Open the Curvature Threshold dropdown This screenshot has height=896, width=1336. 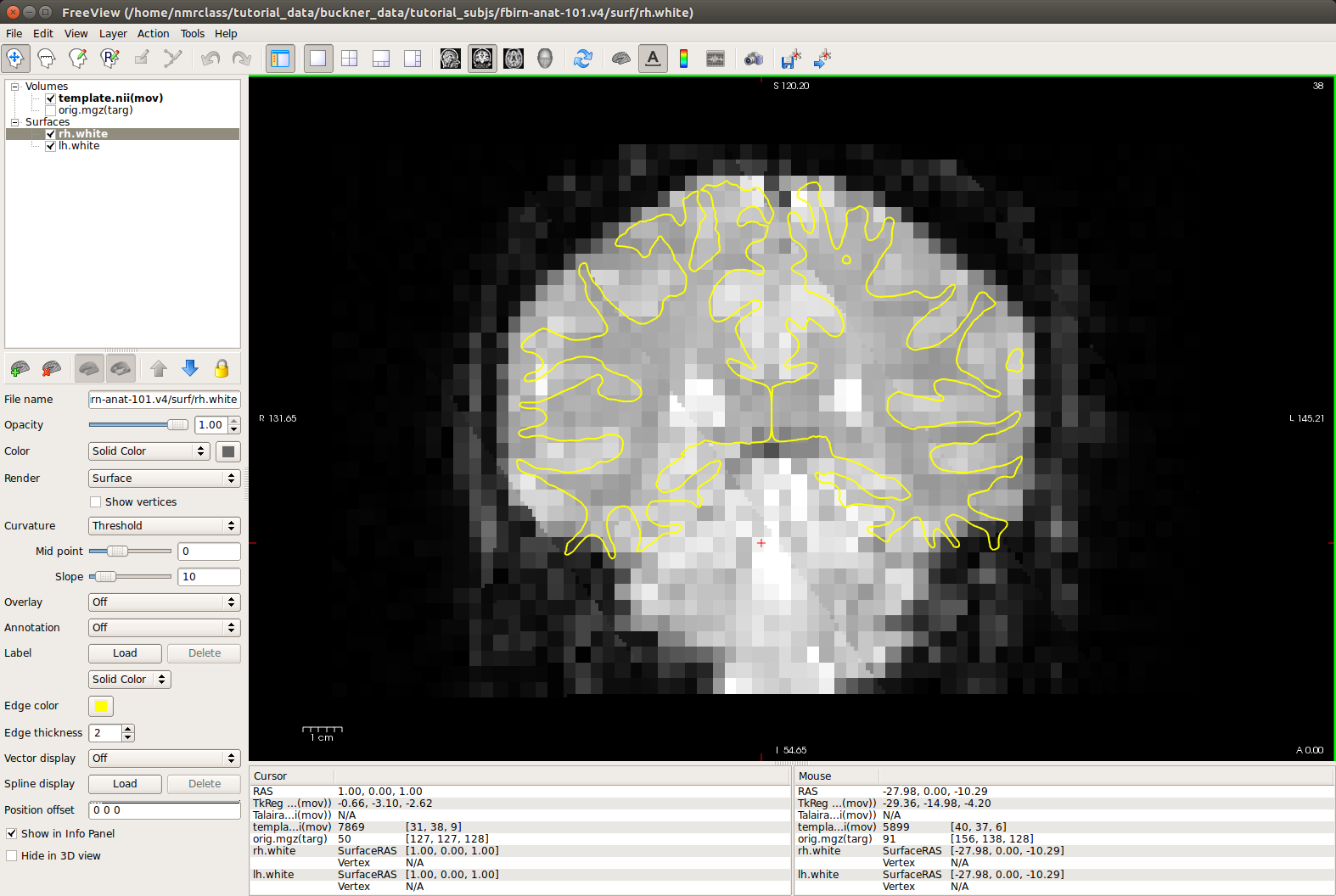(164, 526)
